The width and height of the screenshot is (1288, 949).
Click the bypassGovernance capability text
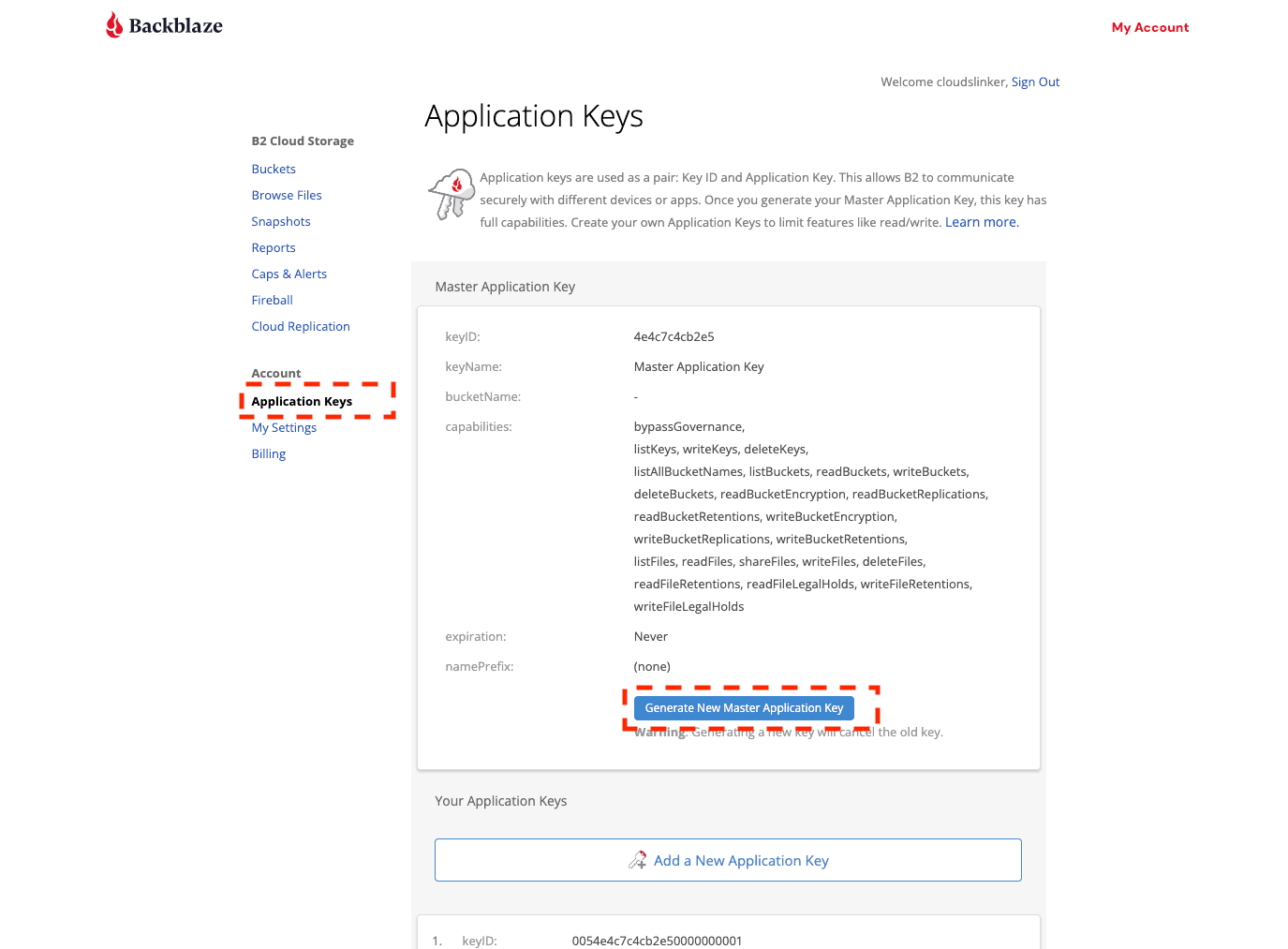click(x=689, y=426)
